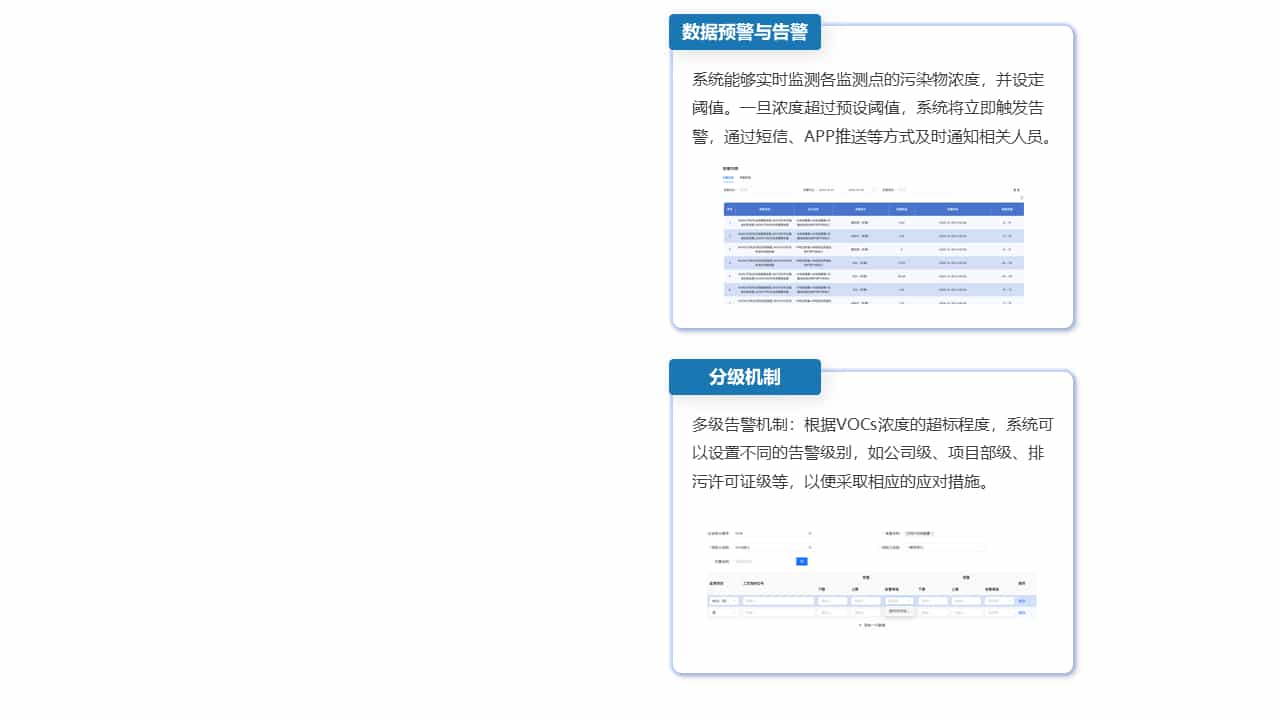Screen dimensions: 1280x720
Task: Click the query text right of alert filters
Action: coord(1016,189)
